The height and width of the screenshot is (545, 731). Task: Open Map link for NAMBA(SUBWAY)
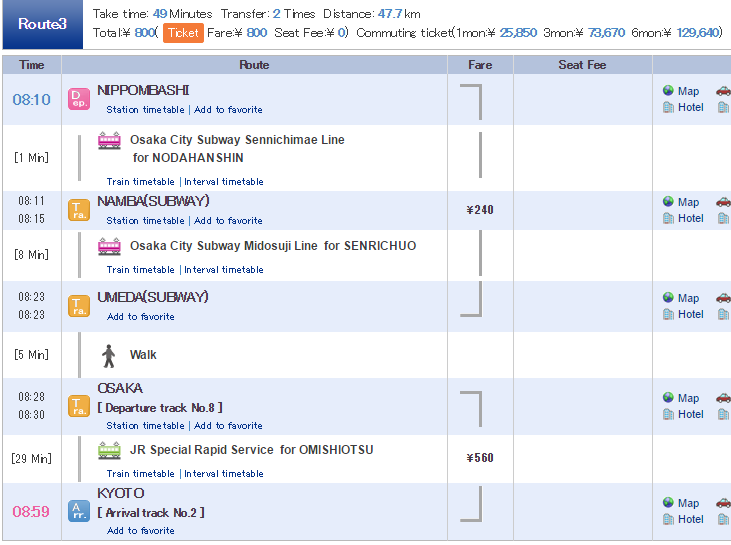coord(688,202)
